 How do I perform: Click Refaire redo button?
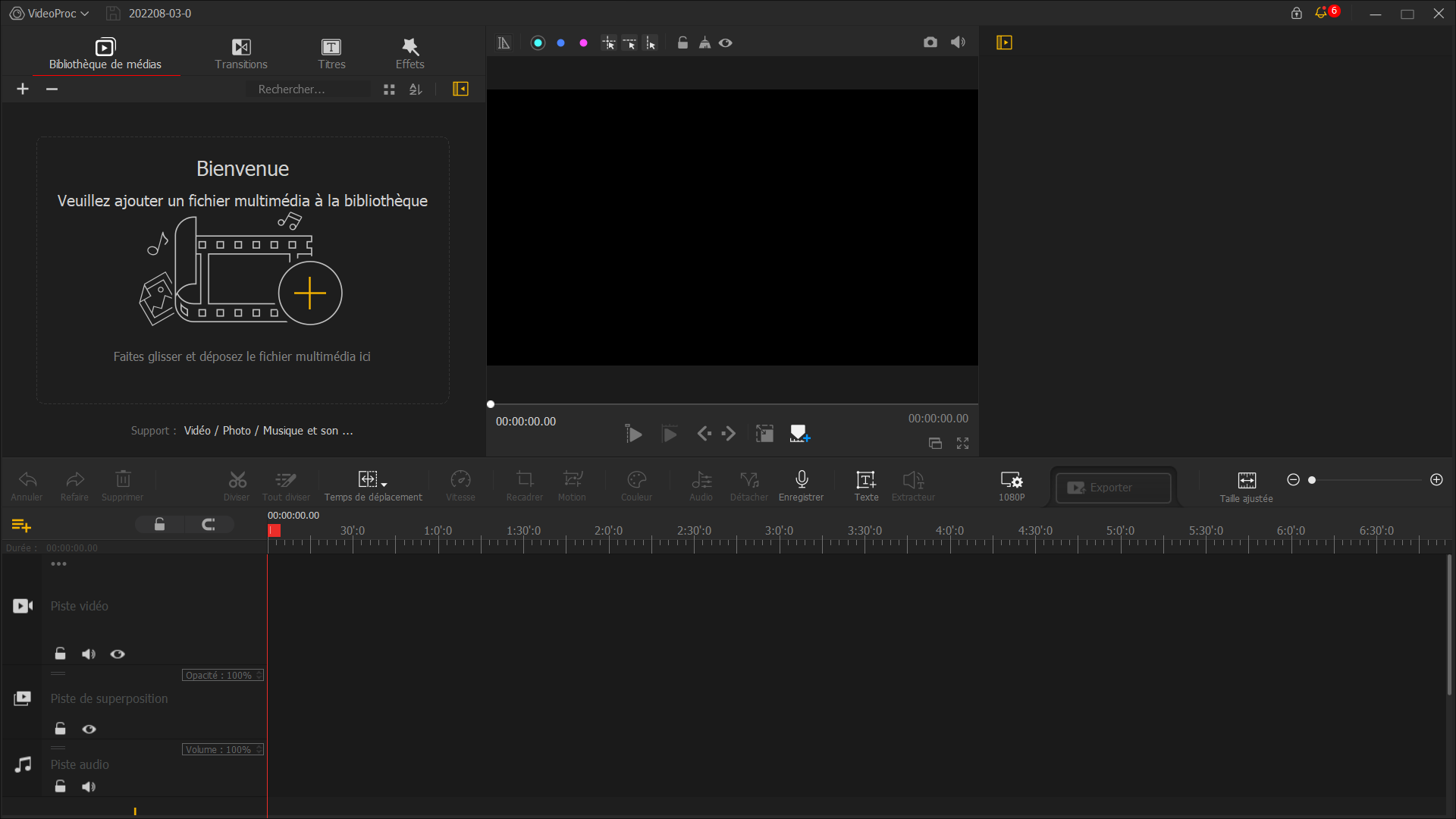(x=74, y=486)
